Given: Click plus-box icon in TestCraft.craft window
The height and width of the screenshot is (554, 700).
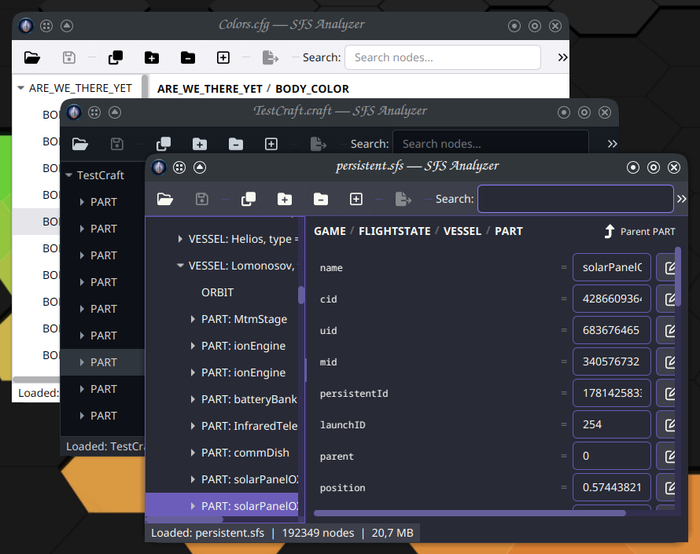Looking at the screenshot, I should (271, 144).
